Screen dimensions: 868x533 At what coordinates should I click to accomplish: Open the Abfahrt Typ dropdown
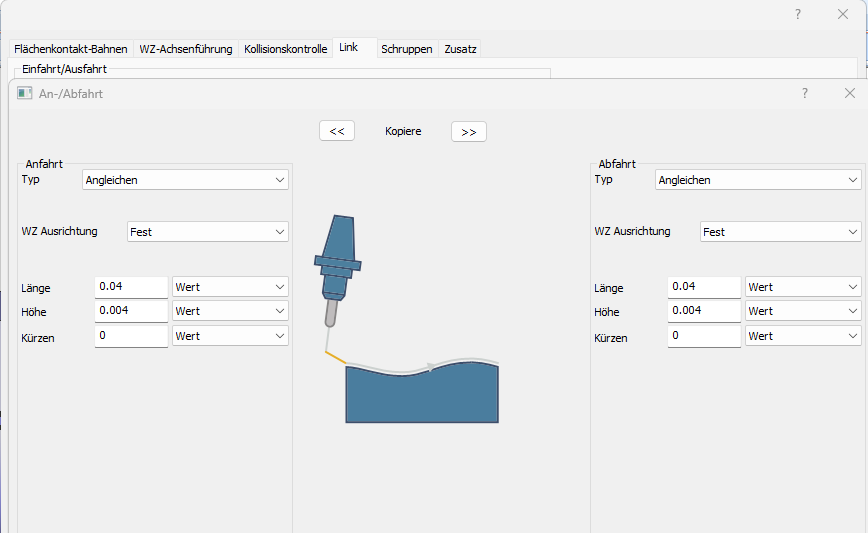click(758, 180)
